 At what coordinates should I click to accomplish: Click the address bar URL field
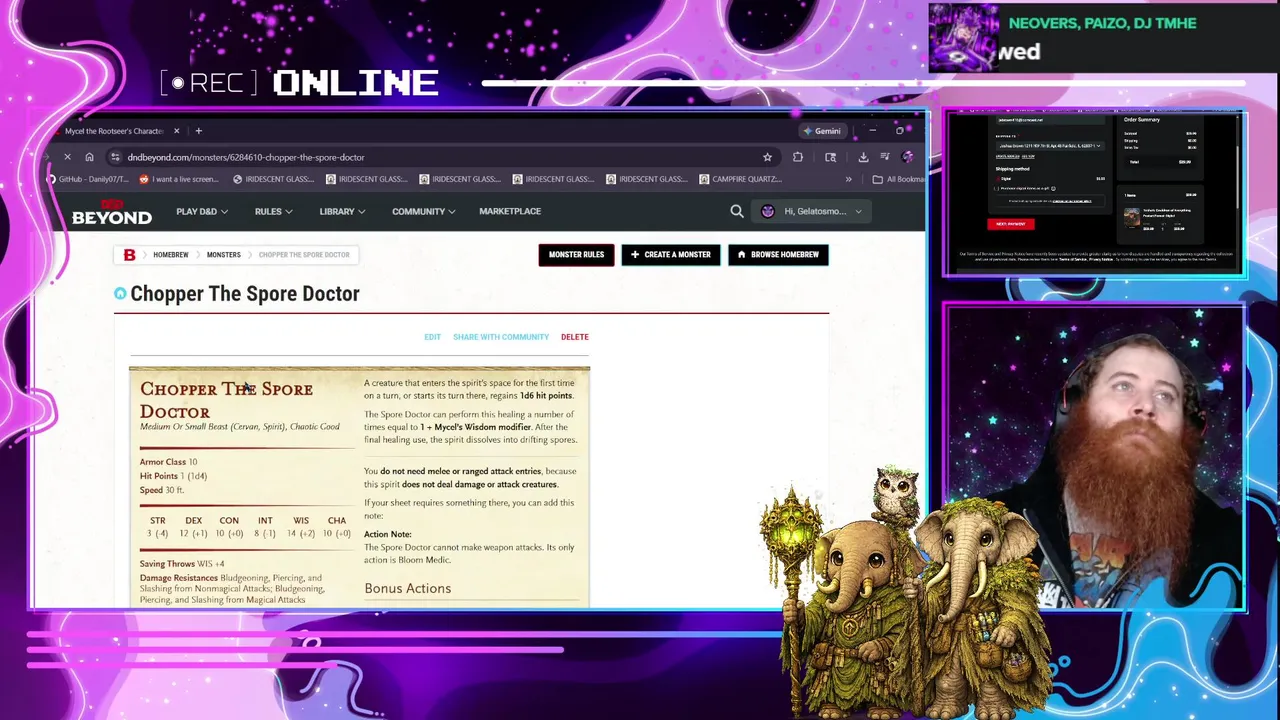click(440, 157)
